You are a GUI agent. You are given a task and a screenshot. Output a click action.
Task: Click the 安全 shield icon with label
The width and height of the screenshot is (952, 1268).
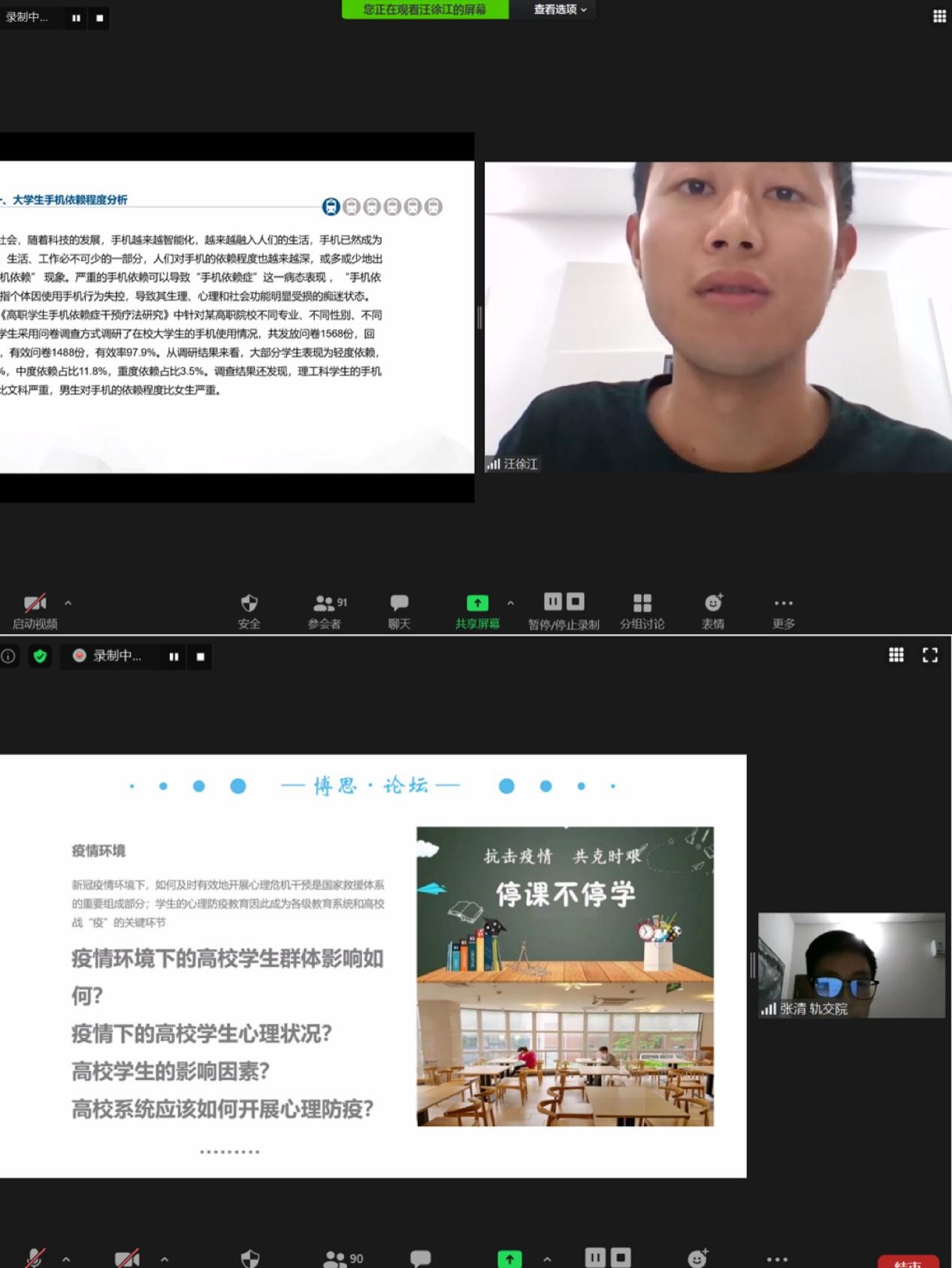click(249, 611)
